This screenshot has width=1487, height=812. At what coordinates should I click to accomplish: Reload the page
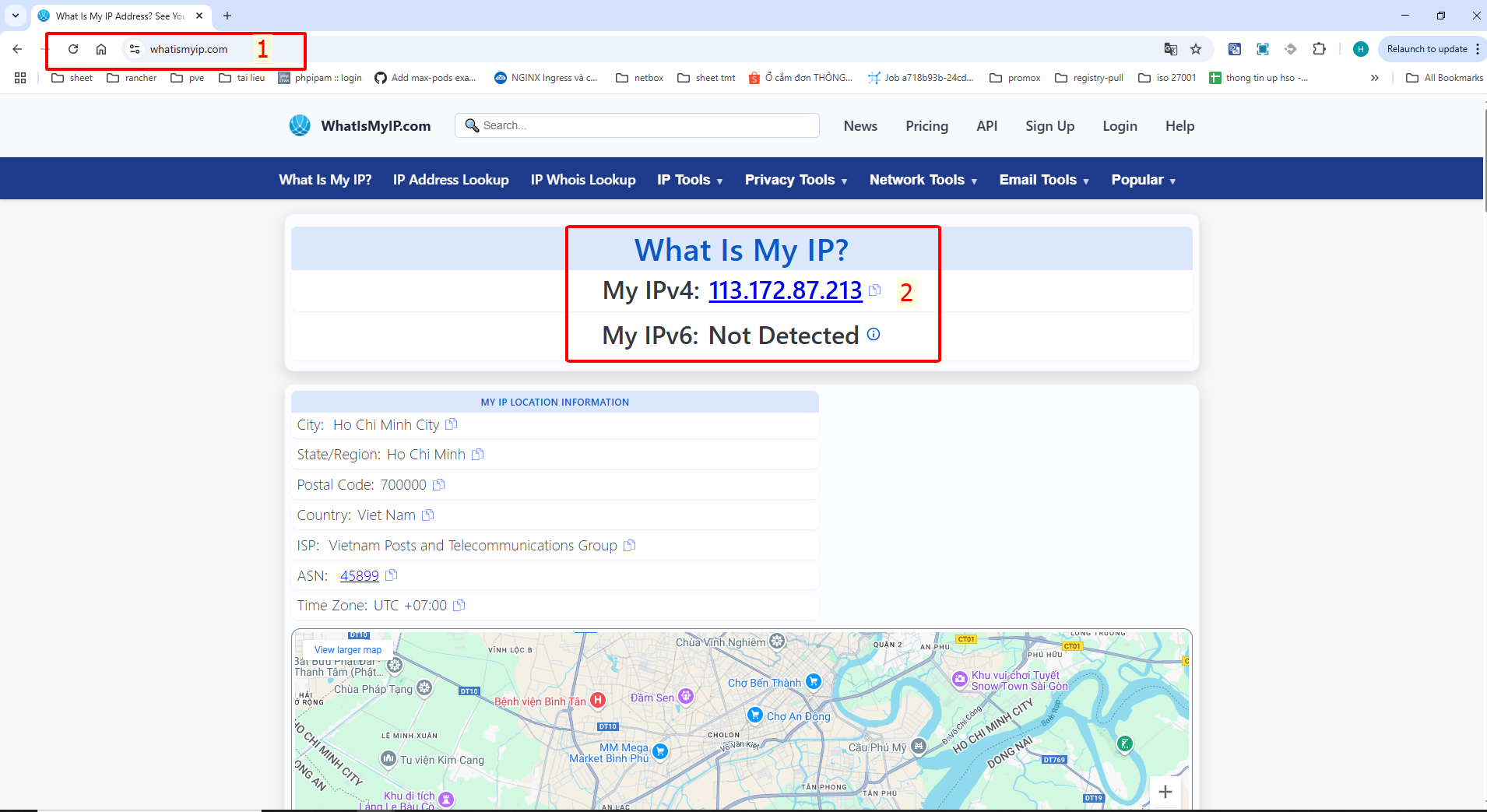point(73,49)
